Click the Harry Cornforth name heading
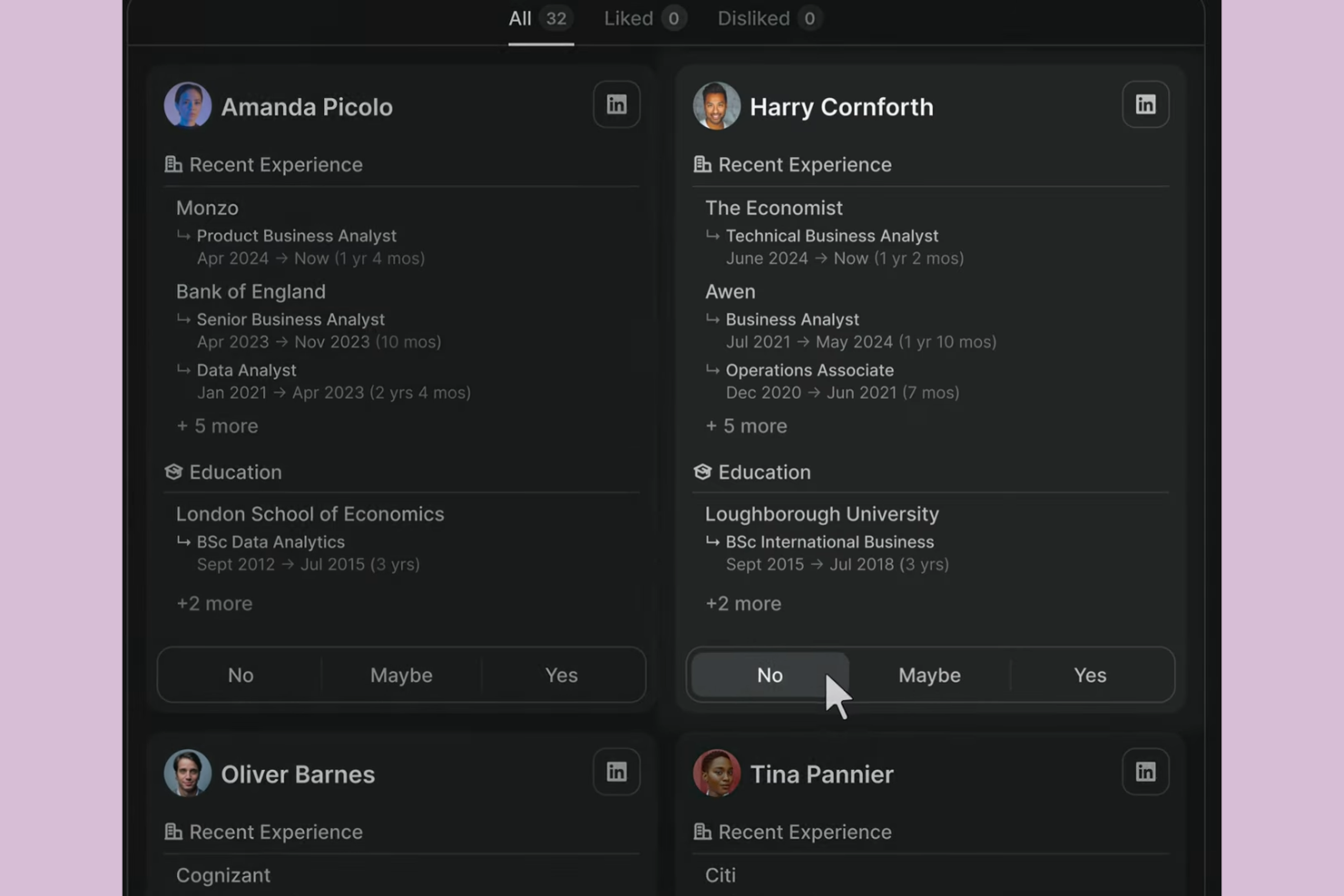The height and width of the screenshot is (896, 1344). click(842, 107)
